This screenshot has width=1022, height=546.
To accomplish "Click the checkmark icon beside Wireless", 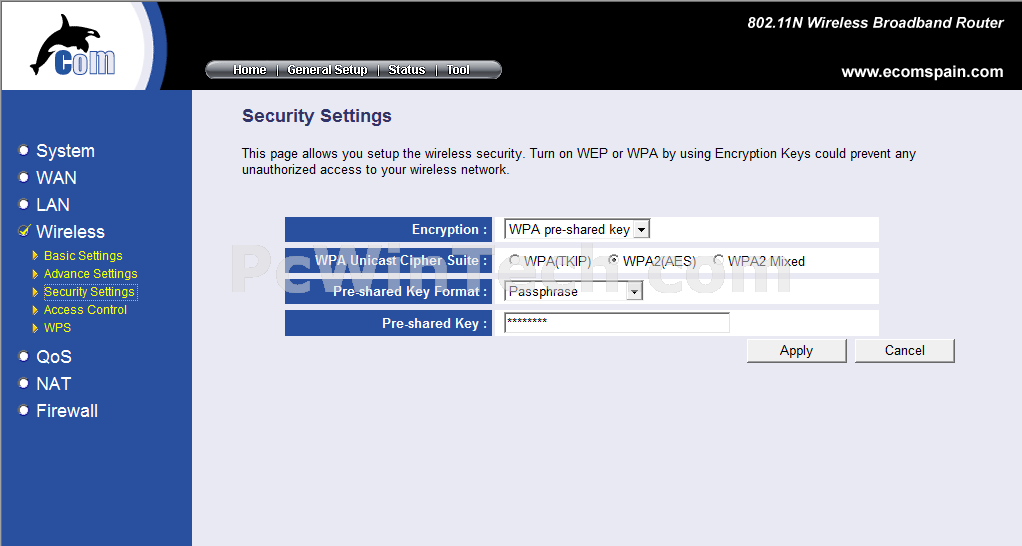I will tap(24, 231).
